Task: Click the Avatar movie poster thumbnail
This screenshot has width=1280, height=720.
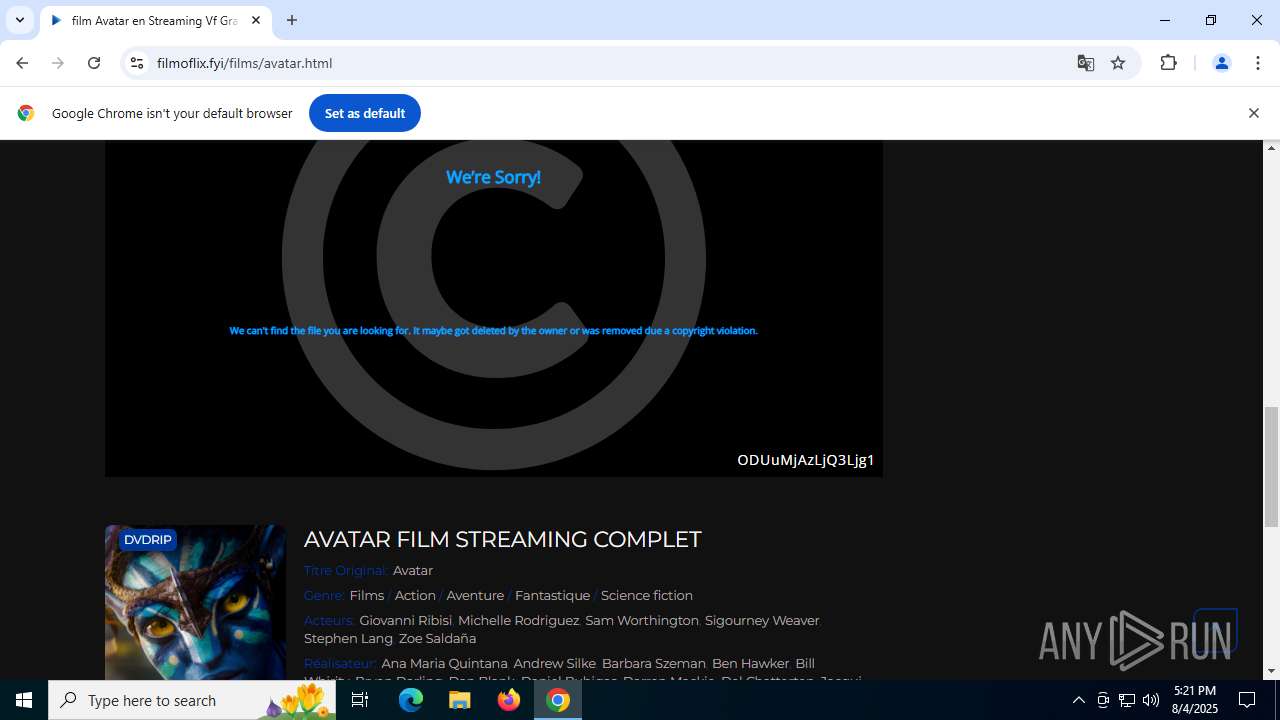Action: pos(195,602)
